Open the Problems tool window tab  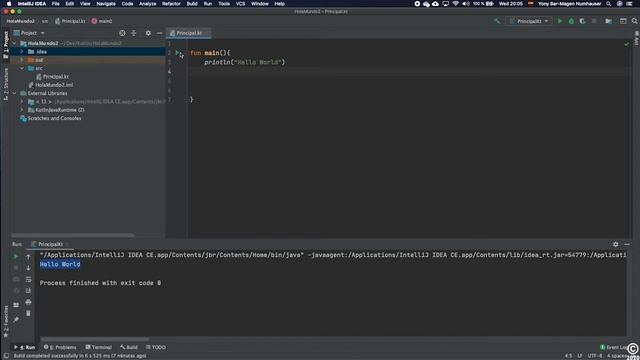pos(60,347)
